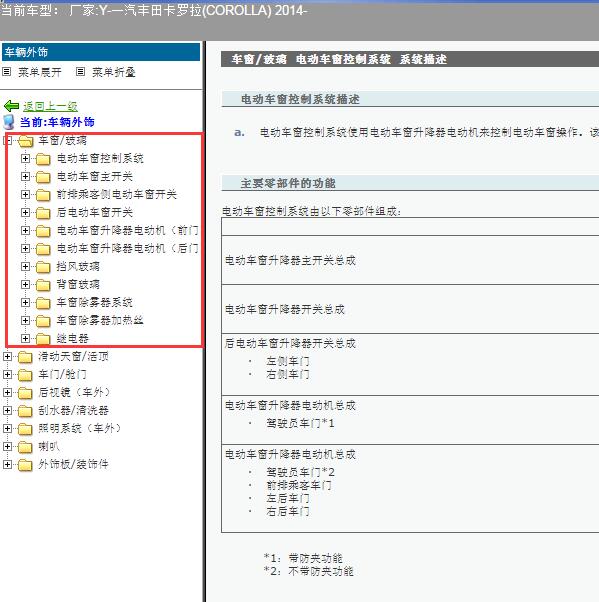Expand the 电动车窗主开关 node

coord(25,176)
